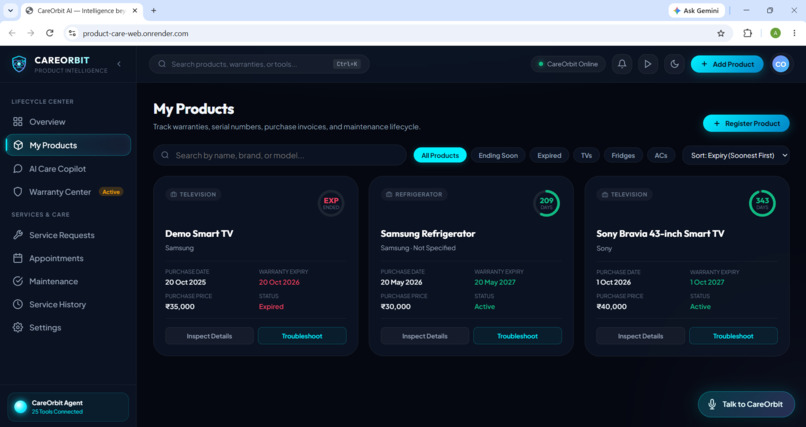This screenshot has width=806, height=427.
Task: Click Talk to CareOrbit microphone button
Action: tap(746, 404)
